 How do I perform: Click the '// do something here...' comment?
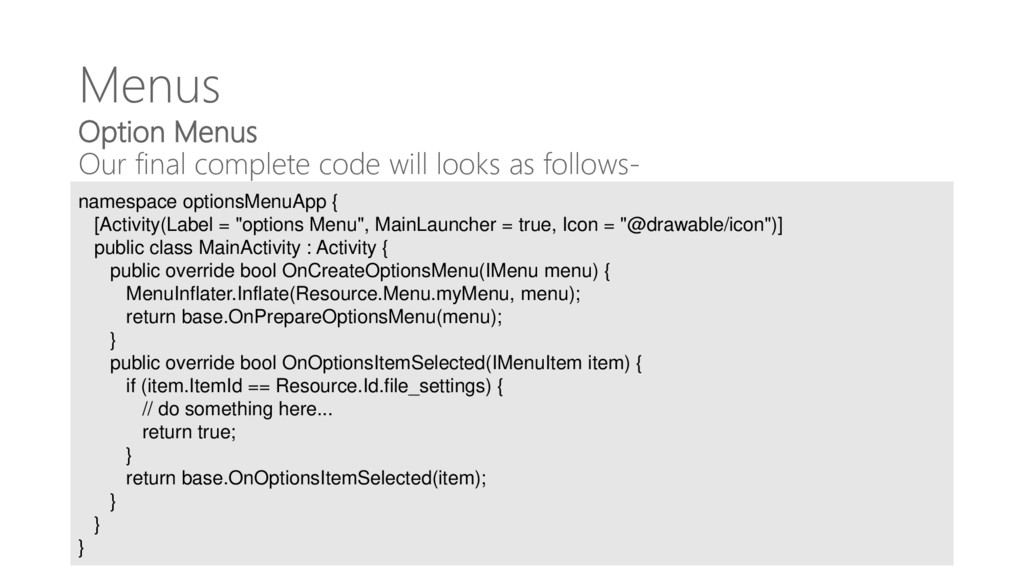237,409
